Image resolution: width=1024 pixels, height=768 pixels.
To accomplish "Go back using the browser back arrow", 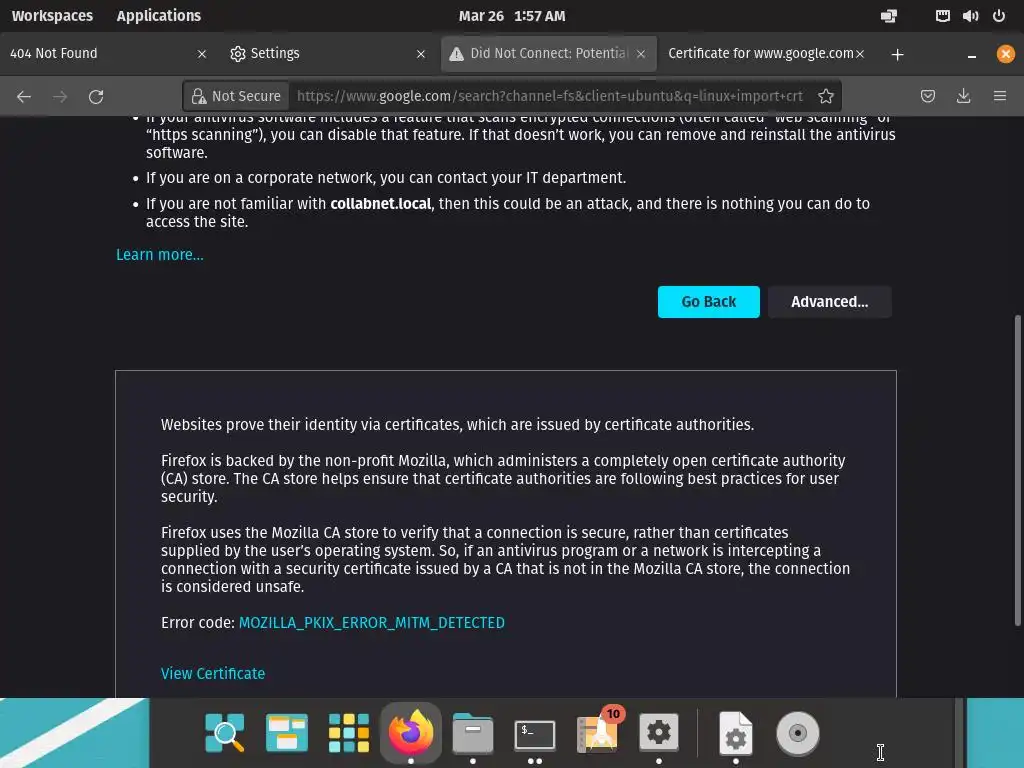I will point(24,97).
